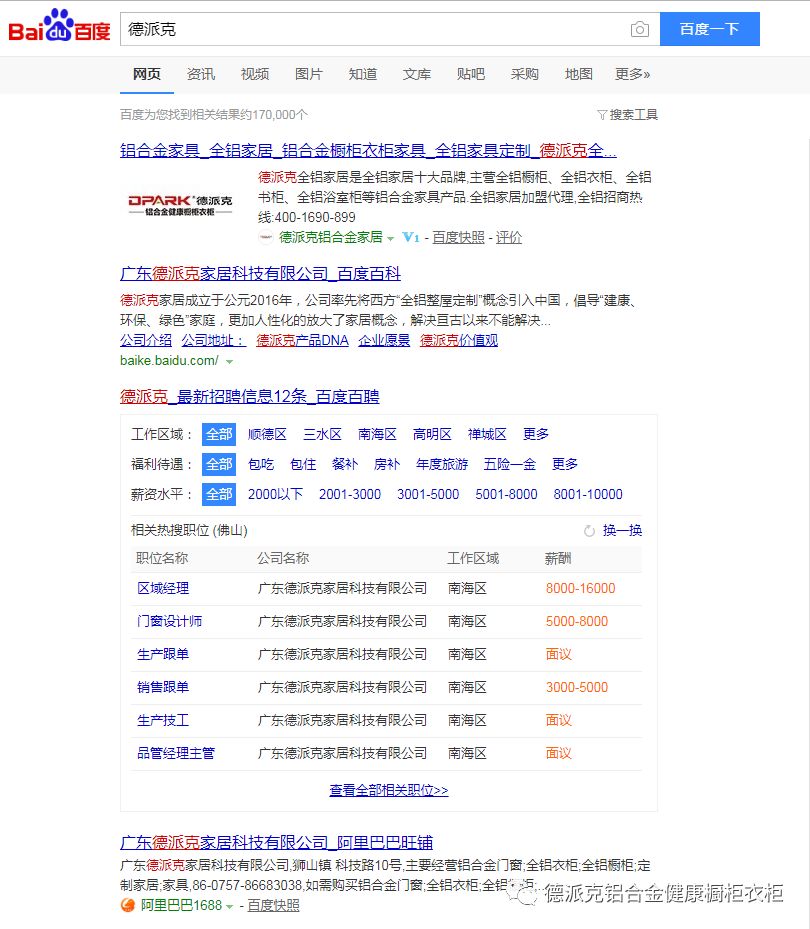This screenshot has width=810, height=929.
Task: Open the 铝合金家具_全铝家居 result title
Action: tap(368, 150)
